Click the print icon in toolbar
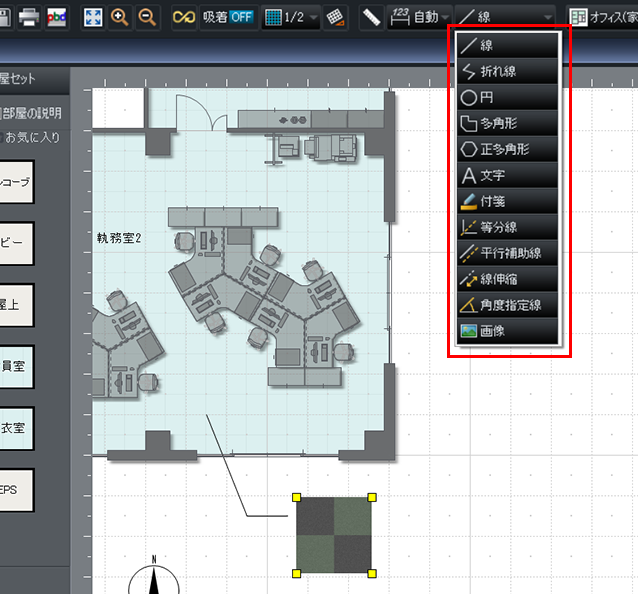Screen dimensions: 640x594 point(29,17)
